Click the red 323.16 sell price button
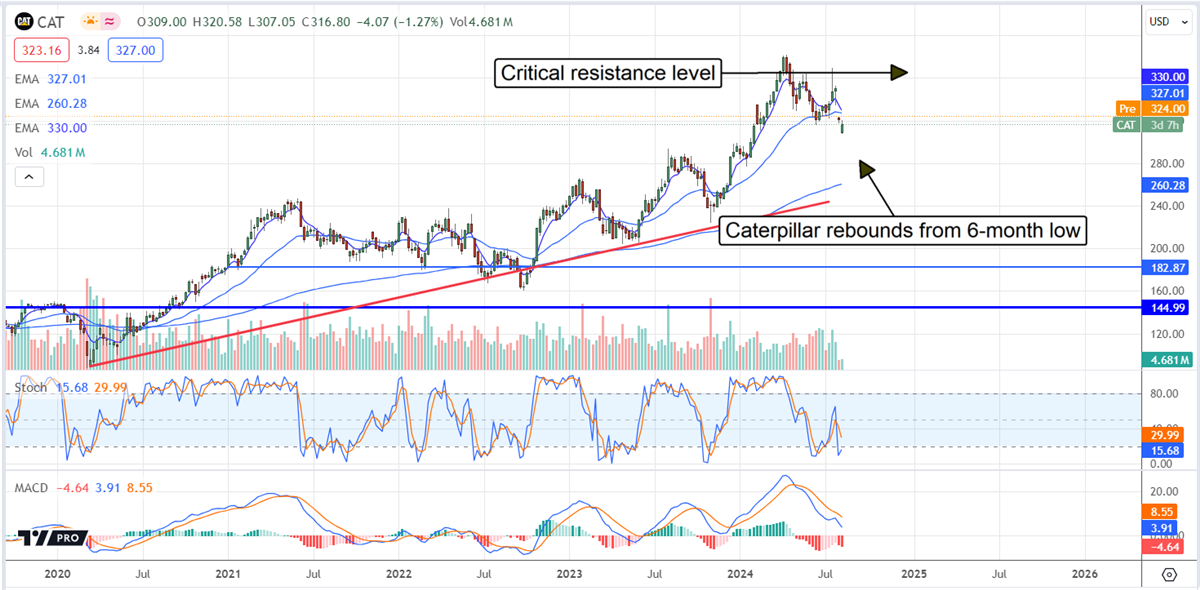The height and width of the screenshot is (590, 1200). (x=41, y=48)
